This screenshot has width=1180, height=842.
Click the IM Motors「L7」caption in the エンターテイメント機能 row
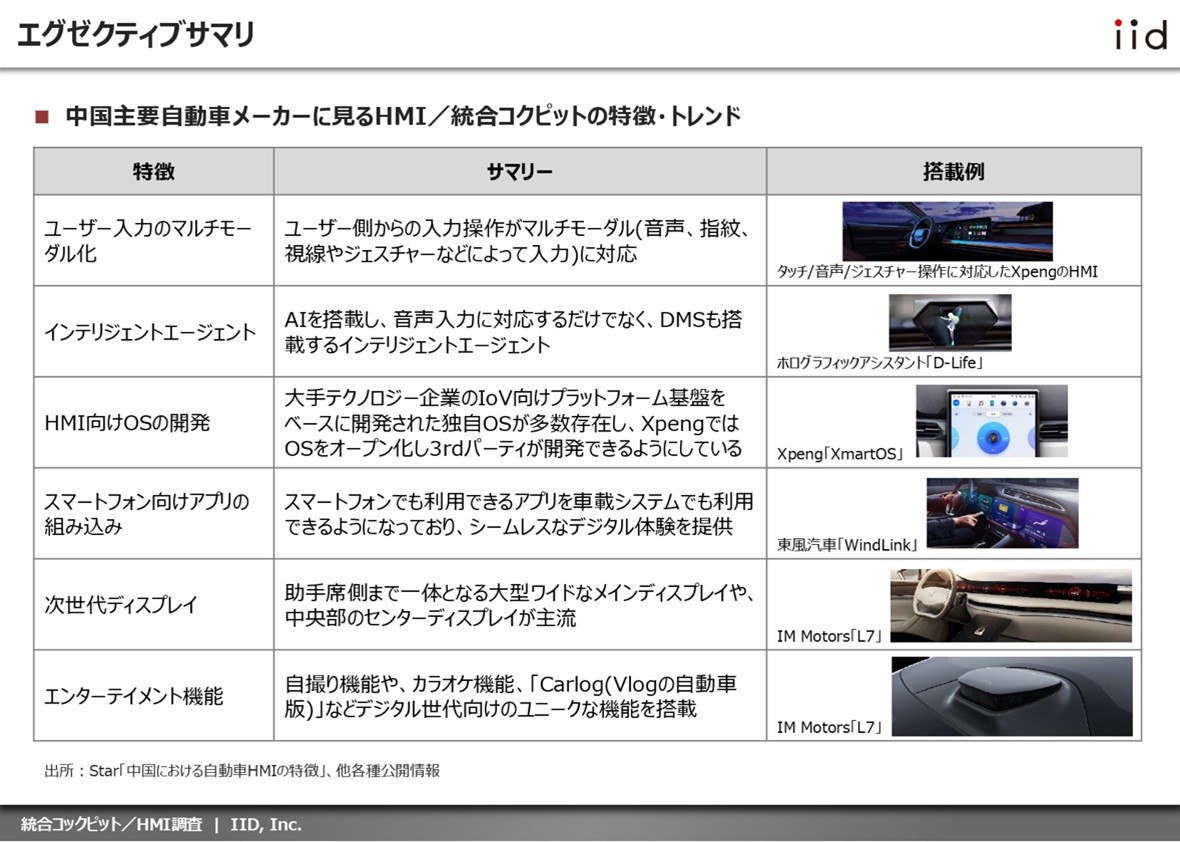click(830, 728)
